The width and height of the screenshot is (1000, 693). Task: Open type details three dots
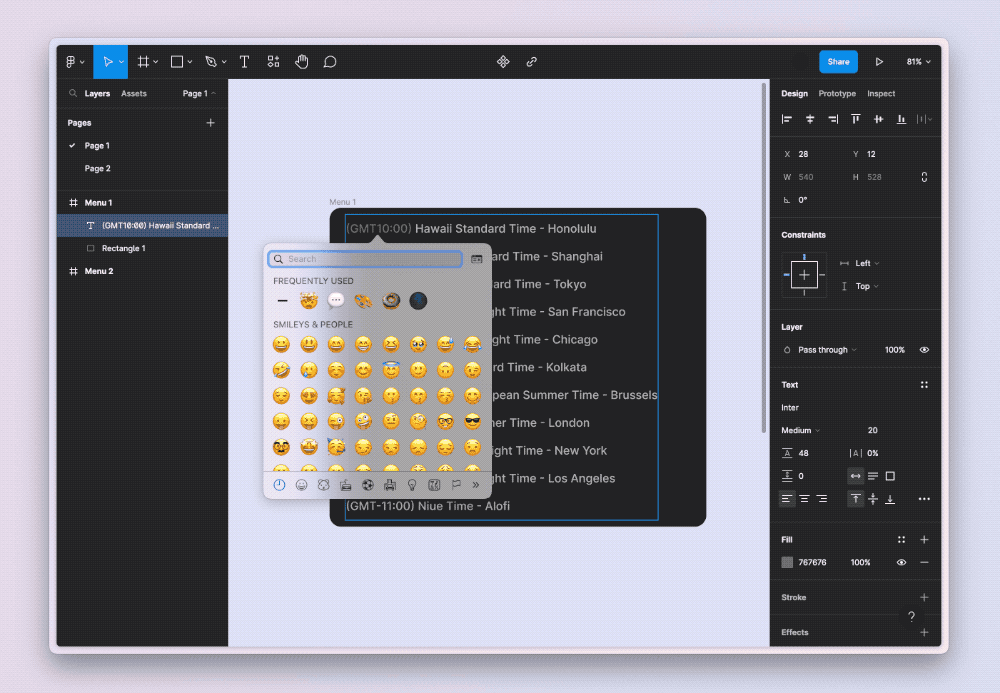tap(924, 499)
